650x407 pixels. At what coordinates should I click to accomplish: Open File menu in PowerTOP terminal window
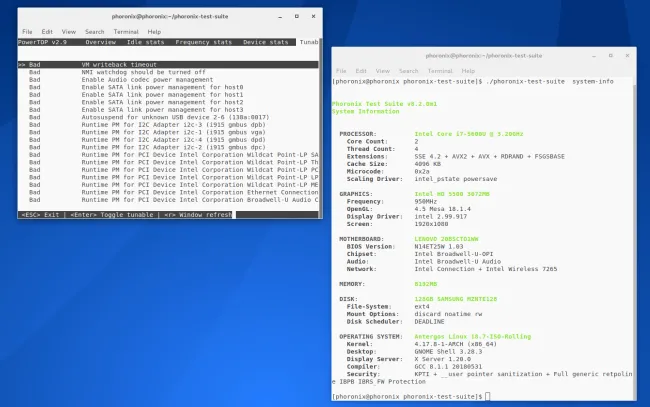[27, 31]
